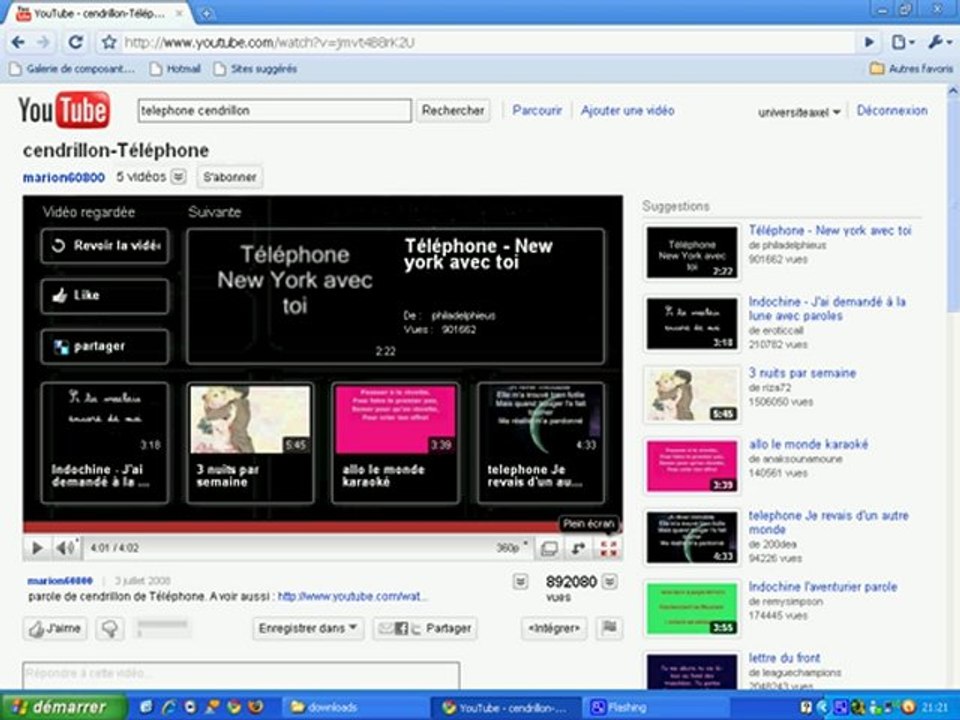
Task: Click the pop-out player icon
Action: pyautogui.click(x=579, y=549)
